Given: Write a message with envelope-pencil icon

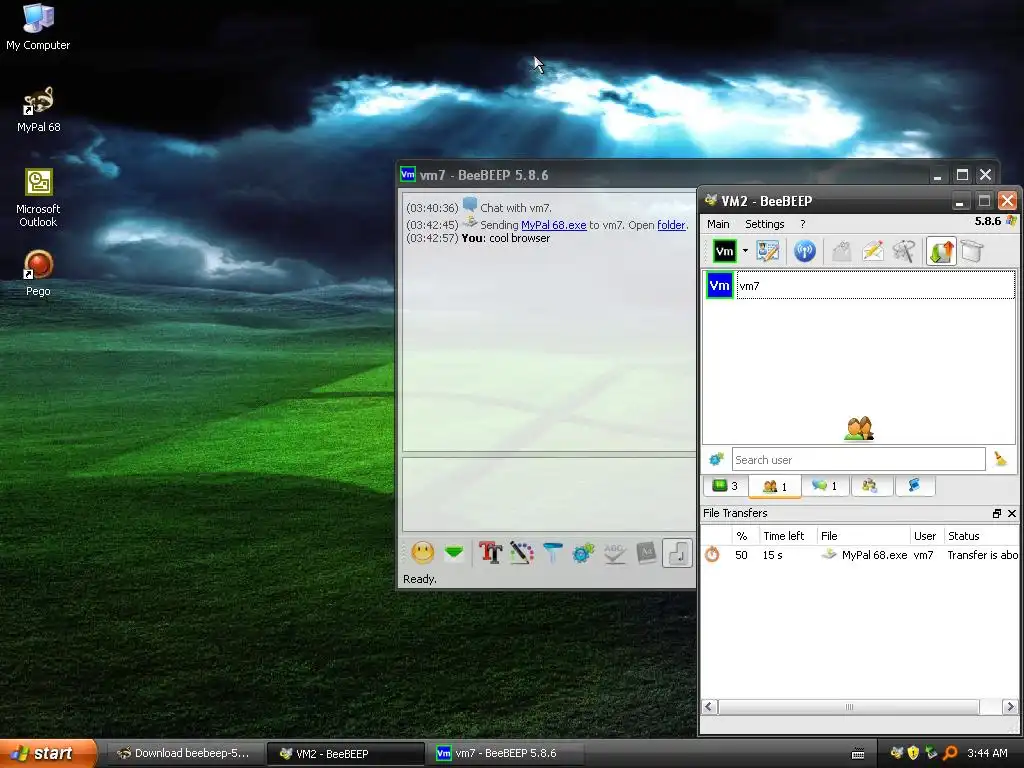Looking at the screenshot, I should 873,251.
